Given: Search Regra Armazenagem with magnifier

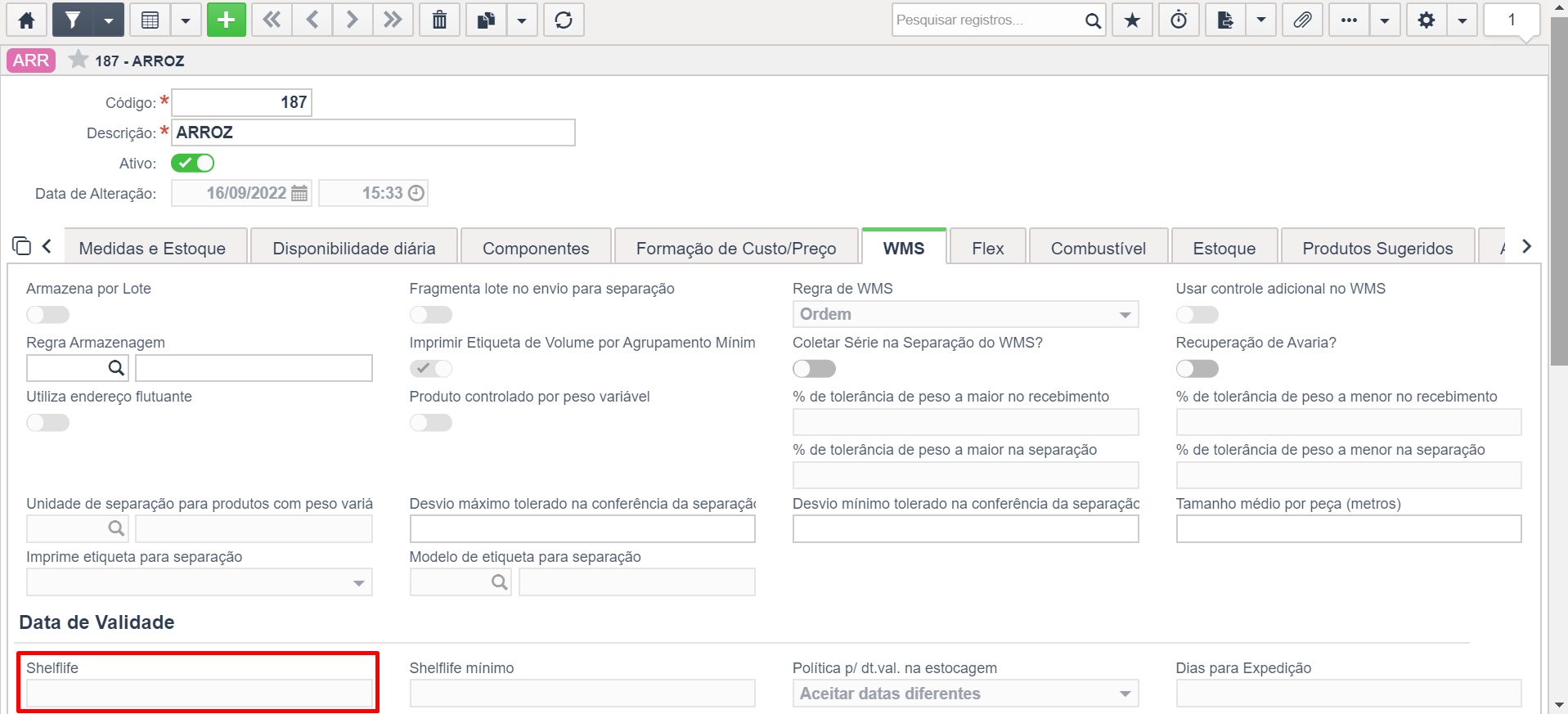Looking at the screenshot, I should 116,368.
